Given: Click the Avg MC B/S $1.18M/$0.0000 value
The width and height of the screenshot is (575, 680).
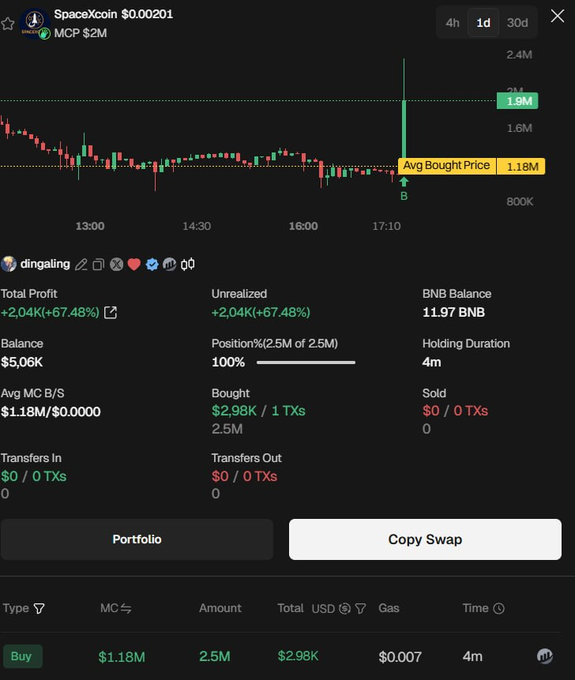Looking at the screenshot, I should click(50, 412).
